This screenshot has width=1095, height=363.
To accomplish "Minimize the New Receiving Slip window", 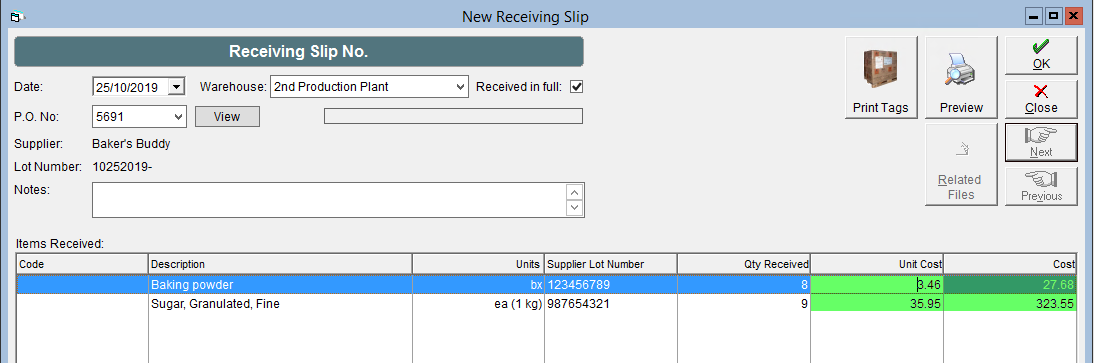I will pos(1034,16).
